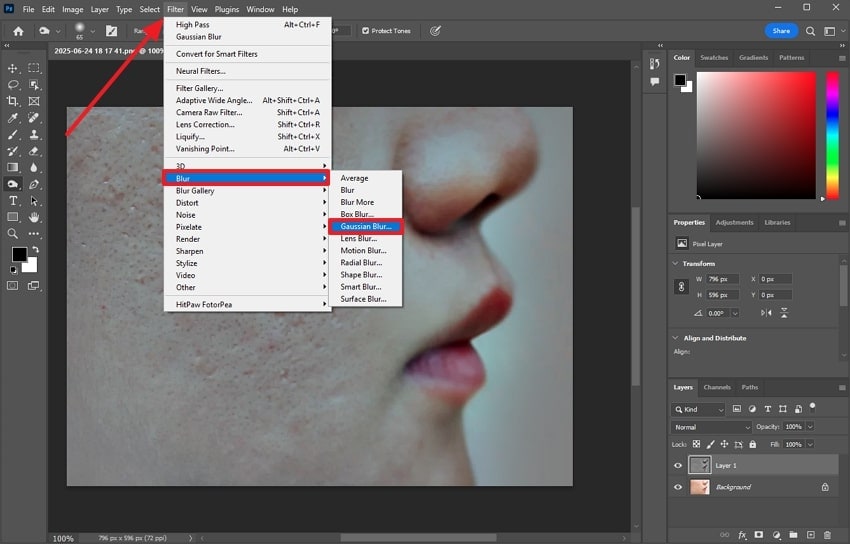Viewport: 850px width, 544px height.
Task: Open the Image menu
Action: (73, 9)
